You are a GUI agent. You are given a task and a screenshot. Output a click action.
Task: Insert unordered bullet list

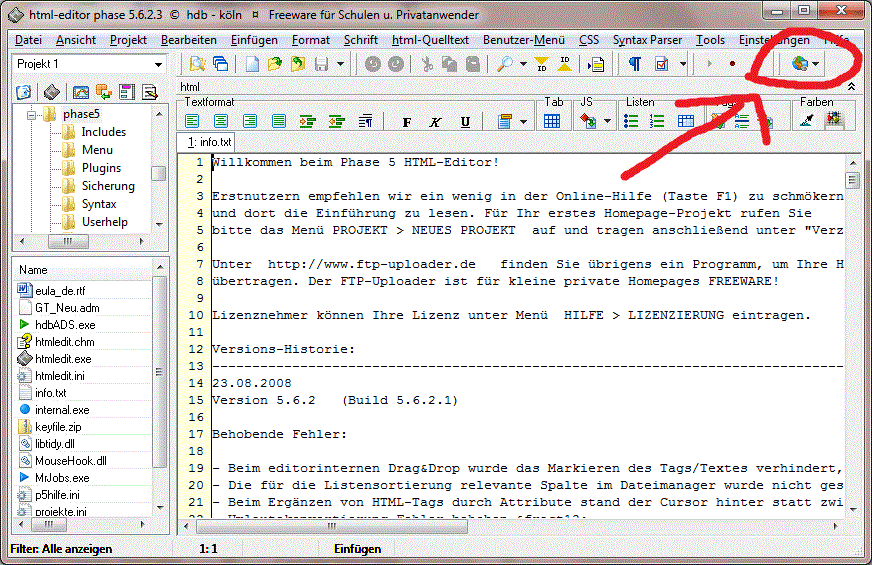click(x=631, y=121)
